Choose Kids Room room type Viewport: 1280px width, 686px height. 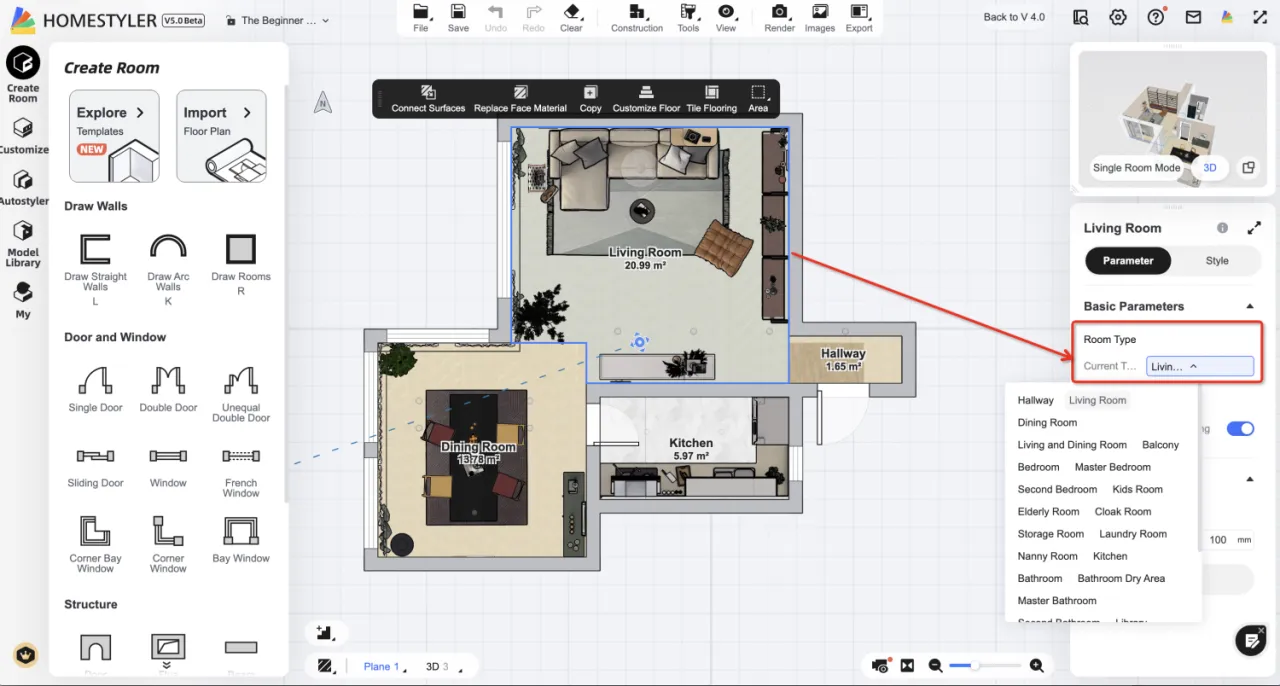click(1138, 490)
